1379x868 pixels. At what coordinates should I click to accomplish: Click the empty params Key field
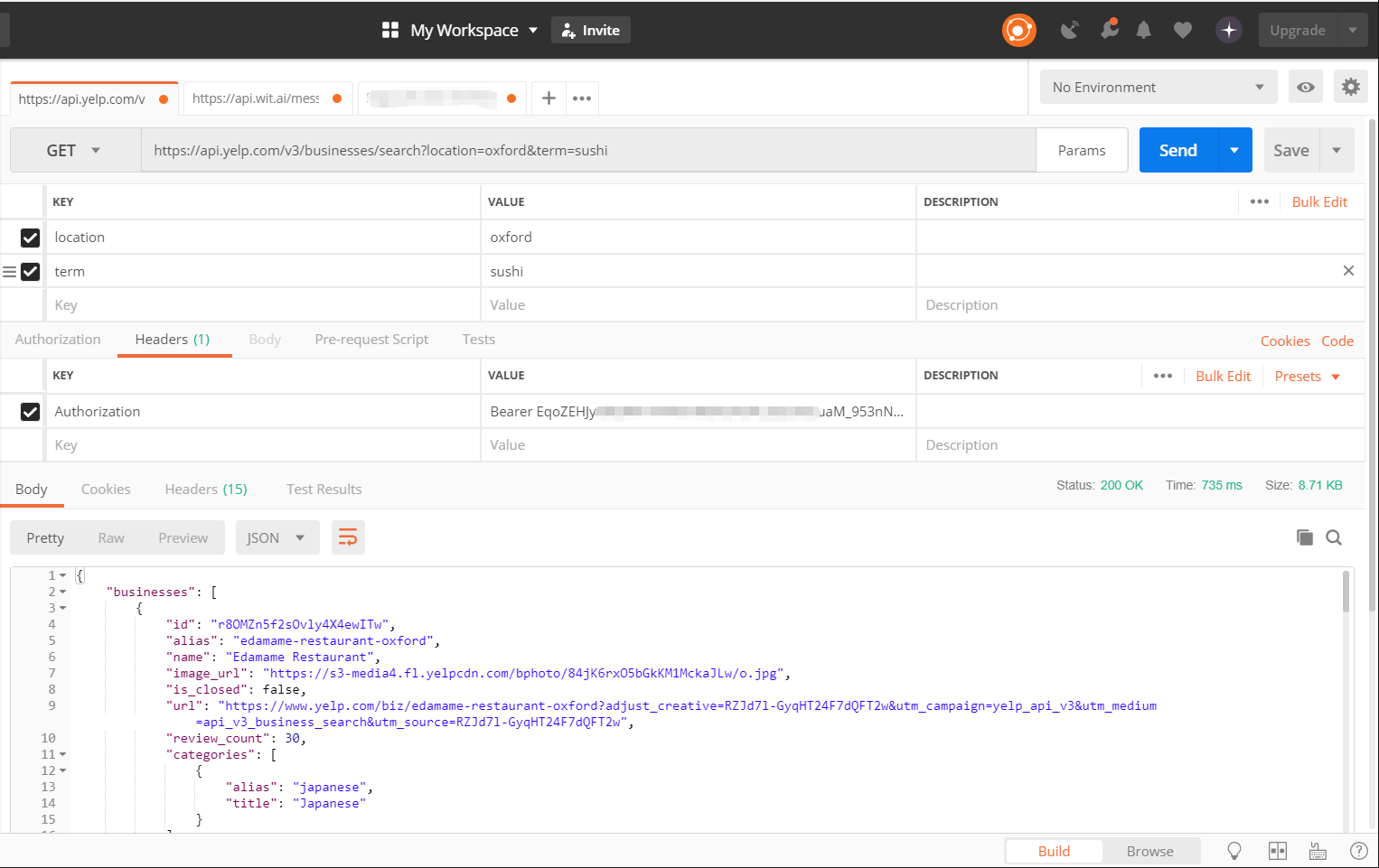point(263,305)
